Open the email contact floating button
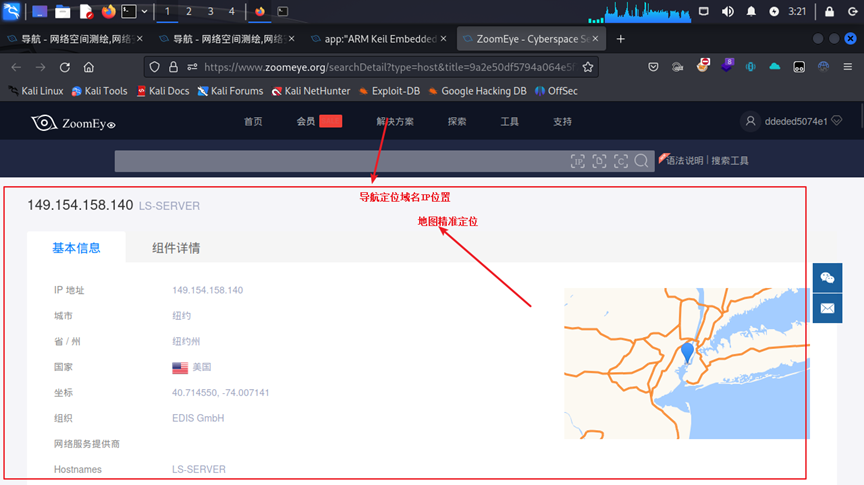 pos(827,308)
